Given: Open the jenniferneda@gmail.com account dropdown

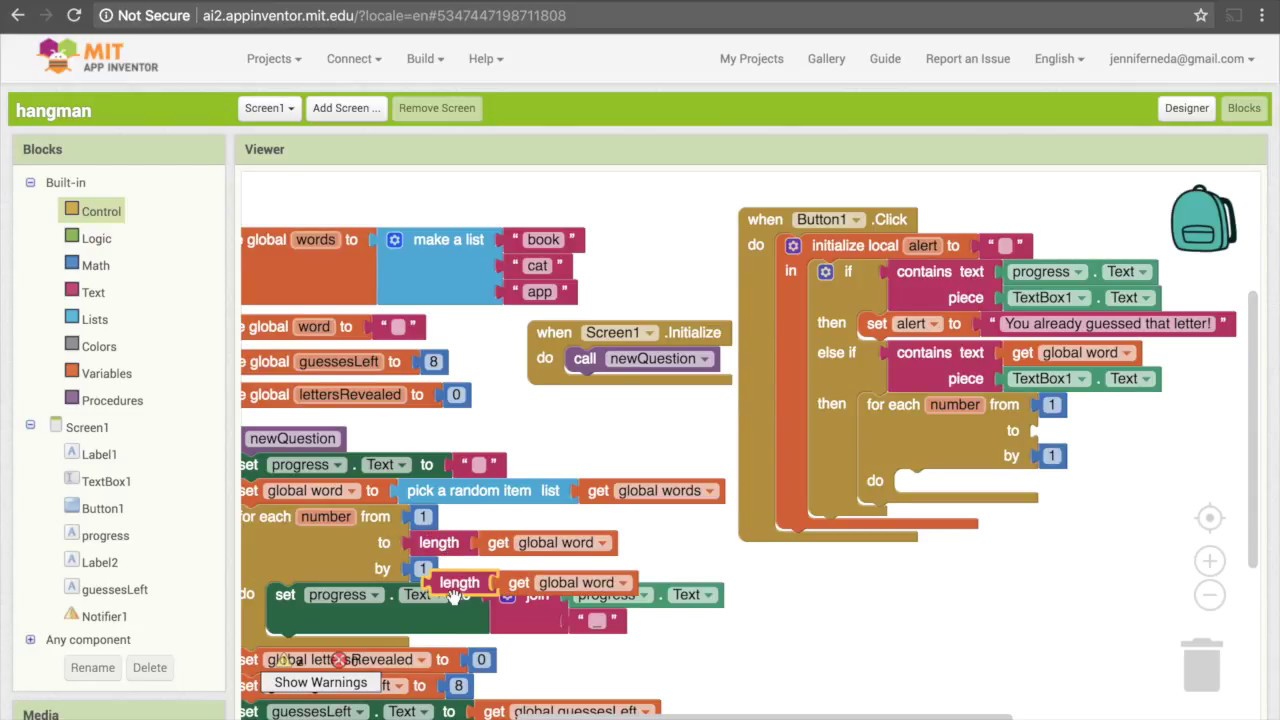Looking at the screenshot, I should 1181,59.
